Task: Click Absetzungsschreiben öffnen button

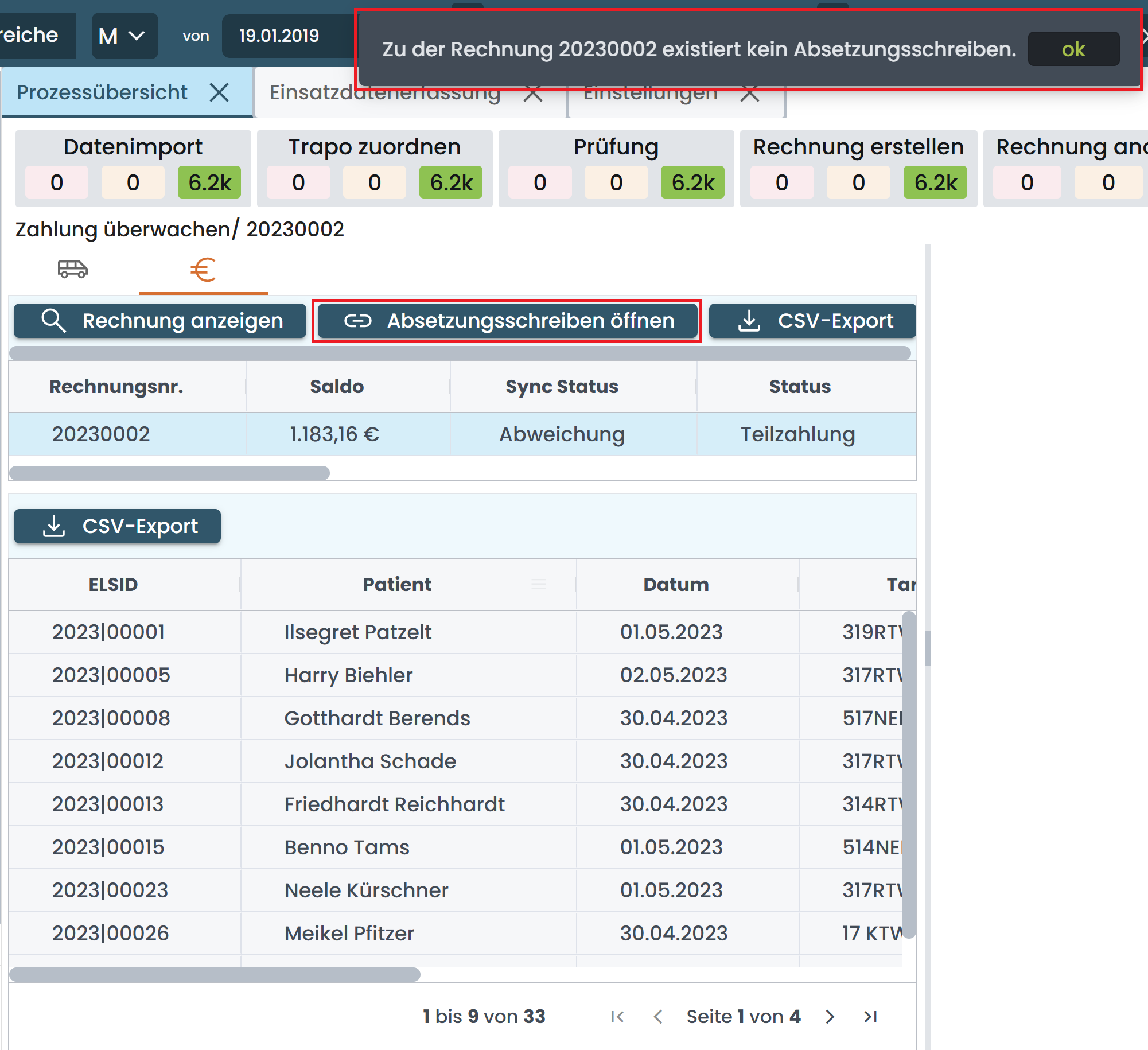Action: 507,321
